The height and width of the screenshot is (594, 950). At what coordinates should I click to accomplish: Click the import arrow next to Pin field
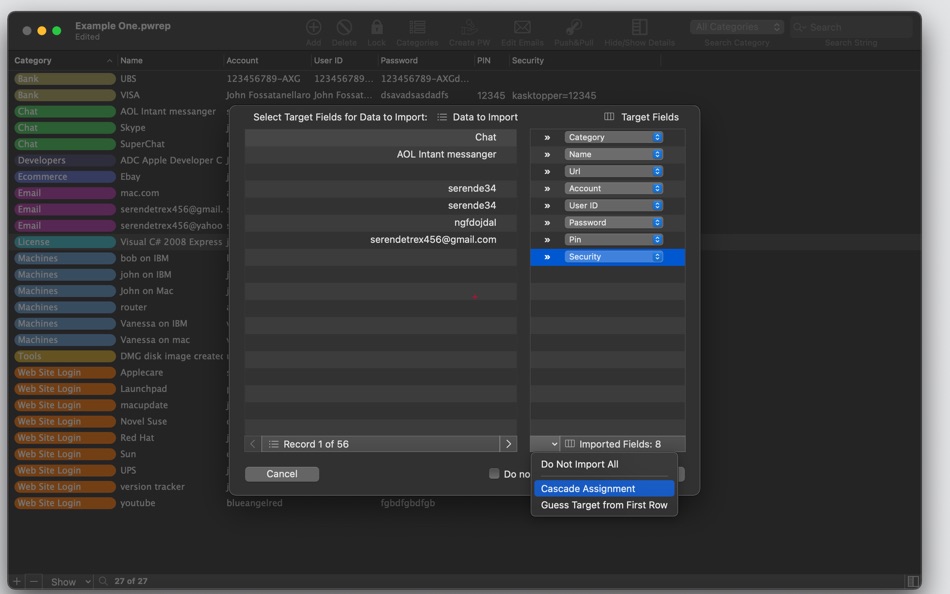(547, 239)
